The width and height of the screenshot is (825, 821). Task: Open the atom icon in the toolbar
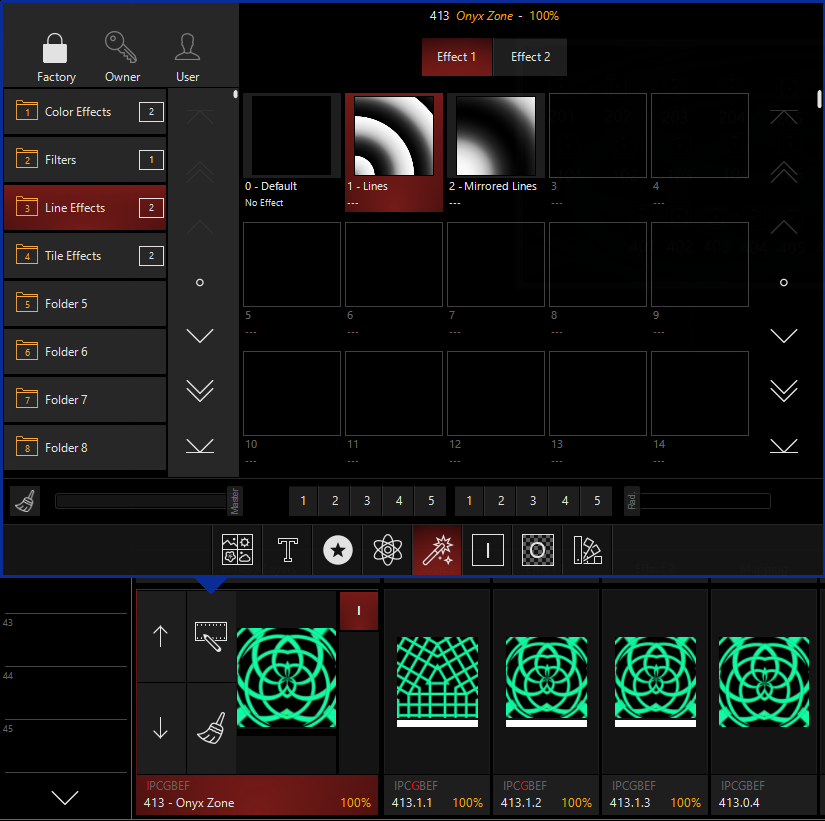pyautogui.click(x=387, y=549)
